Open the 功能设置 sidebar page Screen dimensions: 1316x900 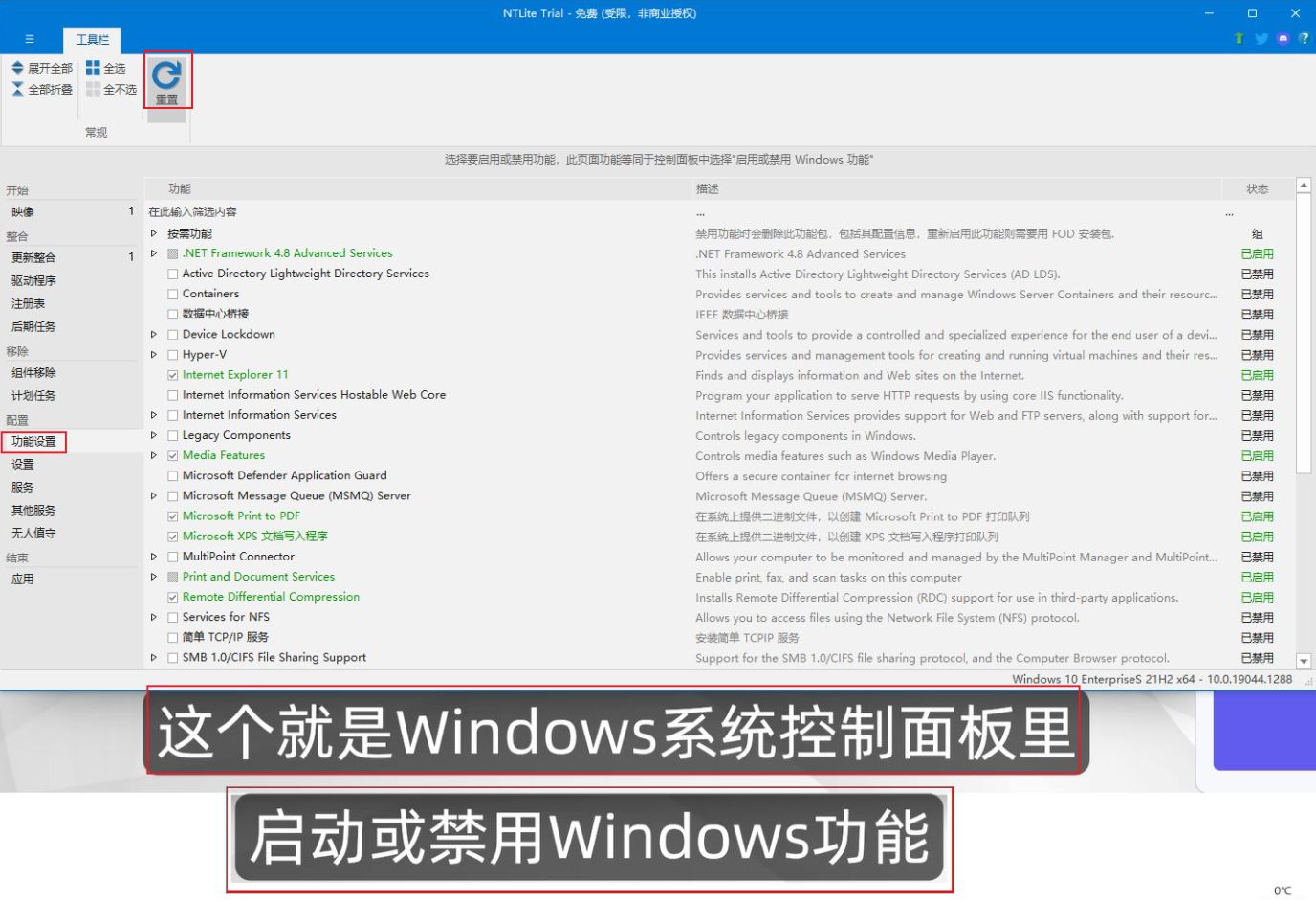[34, 442]
